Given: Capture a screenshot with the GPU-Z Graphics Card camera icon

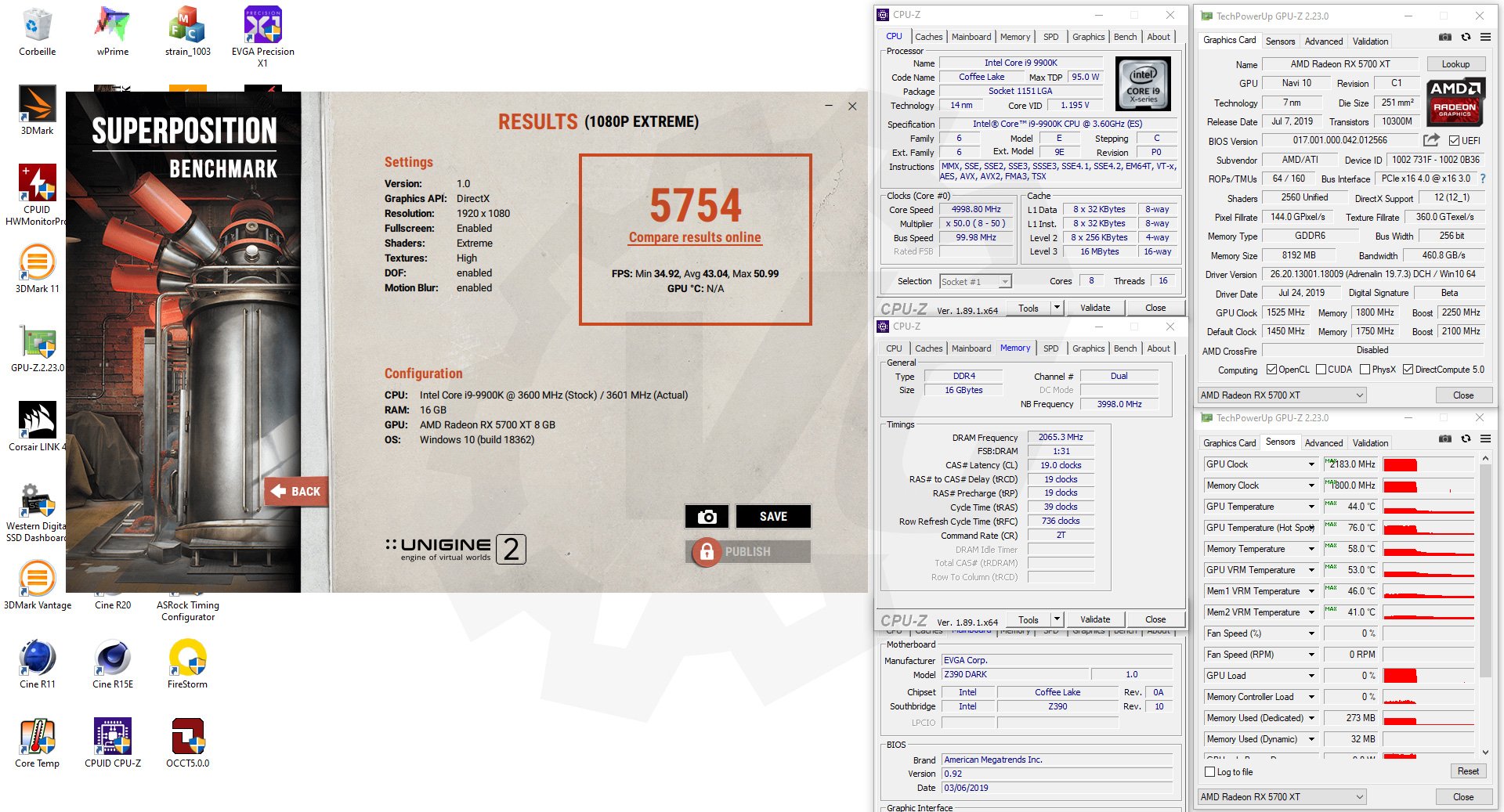Looking at the screenshot, I should pyautogui.click(x=1445, y=37).
